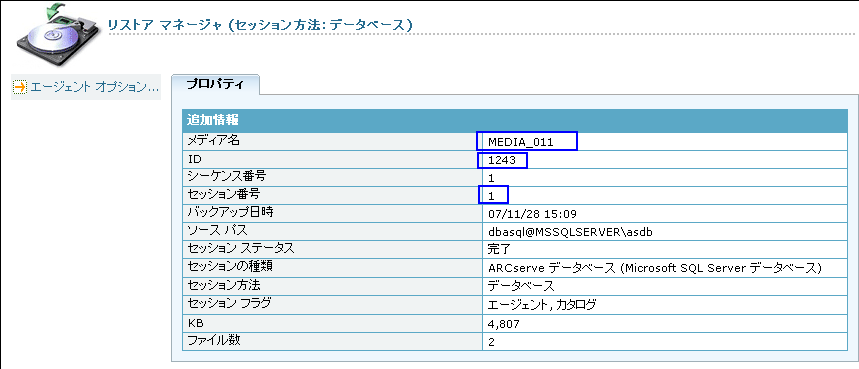Select the ARCserve データベース session type value
Viewport: 859px width, 369px height.
[655, 268]
